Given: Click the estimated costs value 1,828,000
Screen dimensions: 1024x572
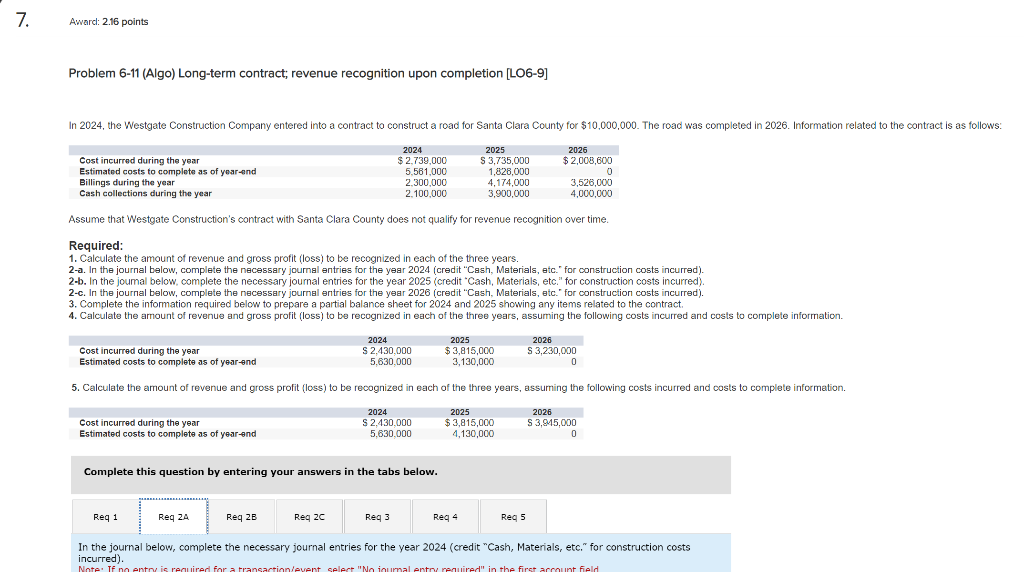Looking at the screenshot, I should (509, 172).
